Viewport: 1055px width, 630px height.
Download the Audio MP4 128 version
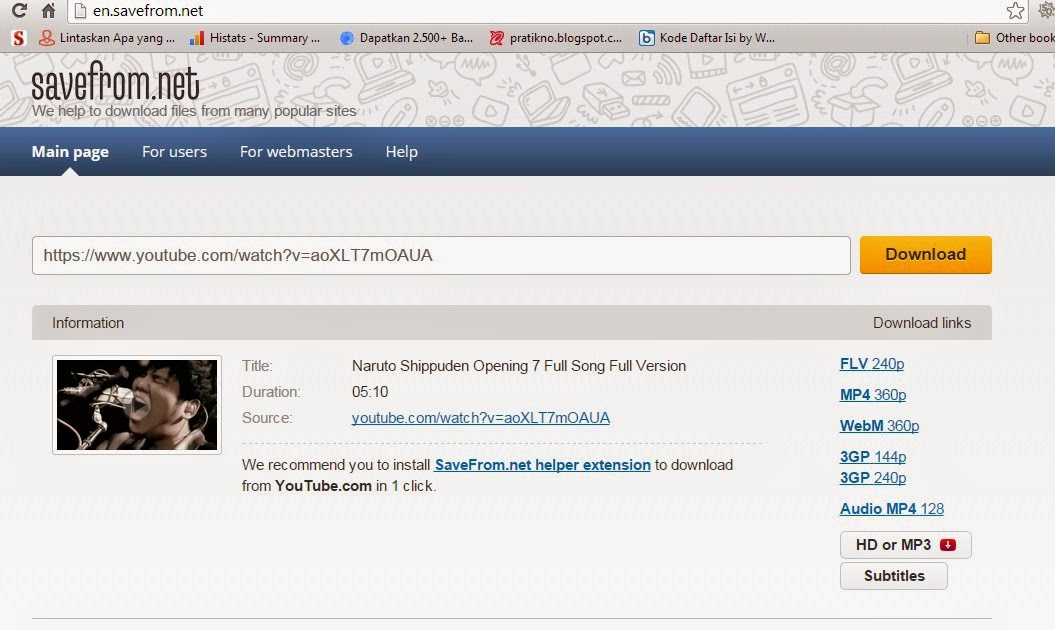(892, 509)
